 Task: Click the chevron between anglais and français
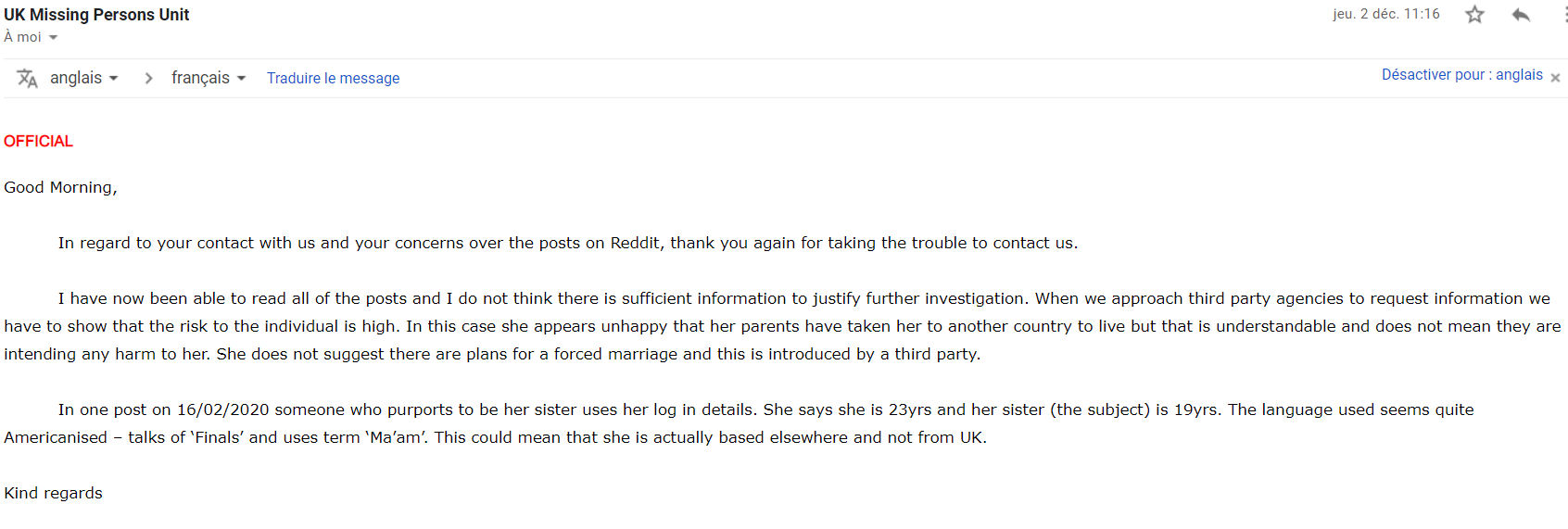148,78
